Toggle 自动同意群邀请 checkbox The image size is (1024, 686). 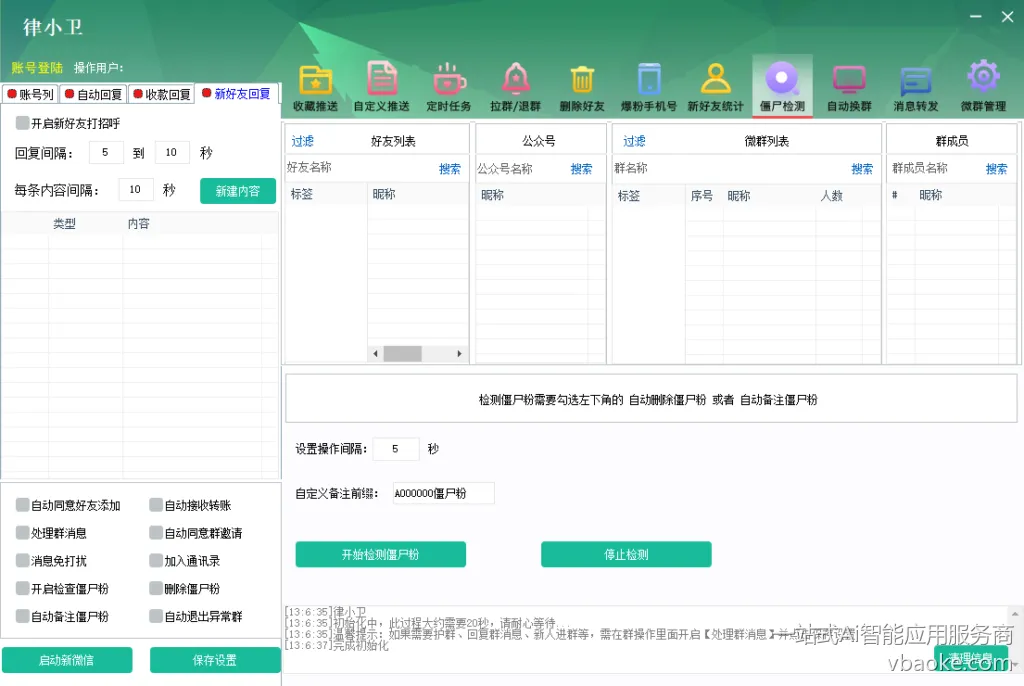[x=155, y=532]
